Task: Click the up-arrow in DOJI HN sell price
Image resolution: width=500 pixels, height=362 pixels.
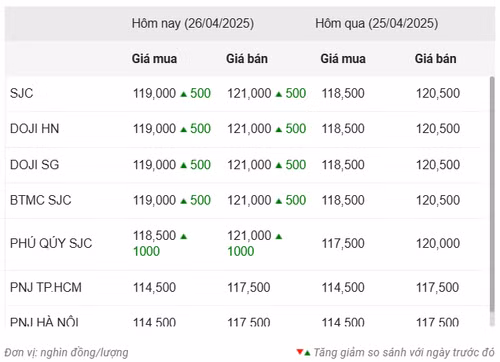Action: coord(279,130)
